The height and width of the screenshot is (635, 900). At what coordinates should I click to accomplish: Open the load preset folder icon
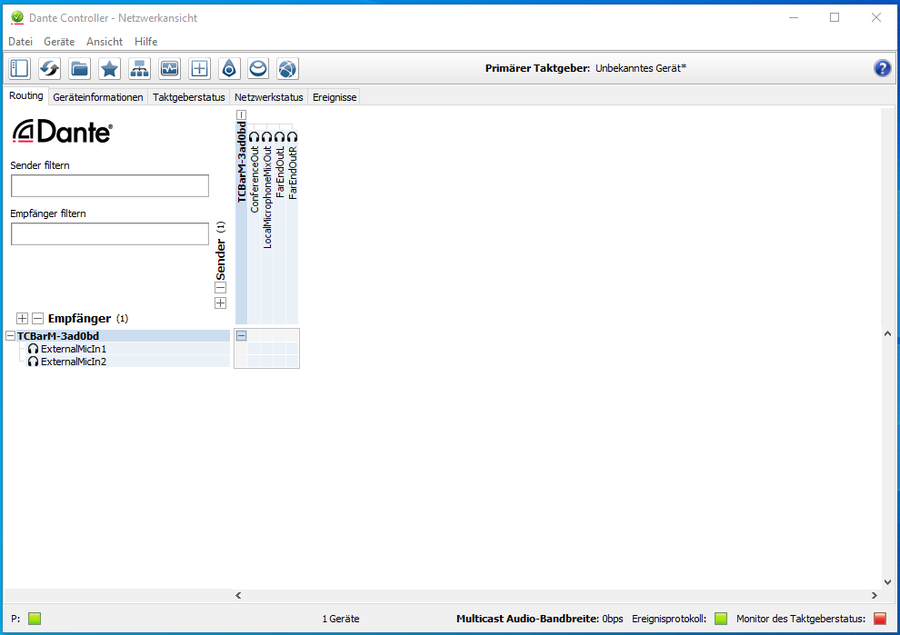point(80,69)
